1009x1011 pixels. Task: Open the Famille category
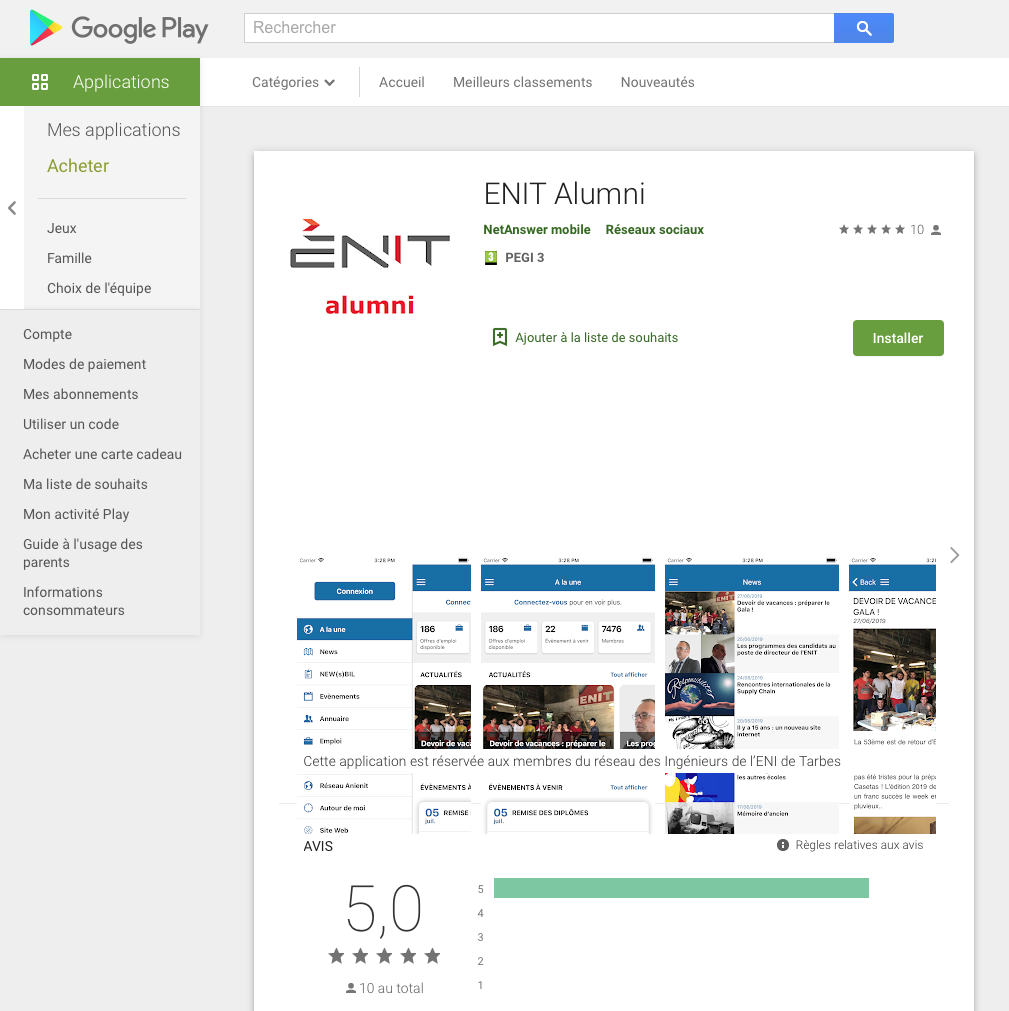[69, 258]
